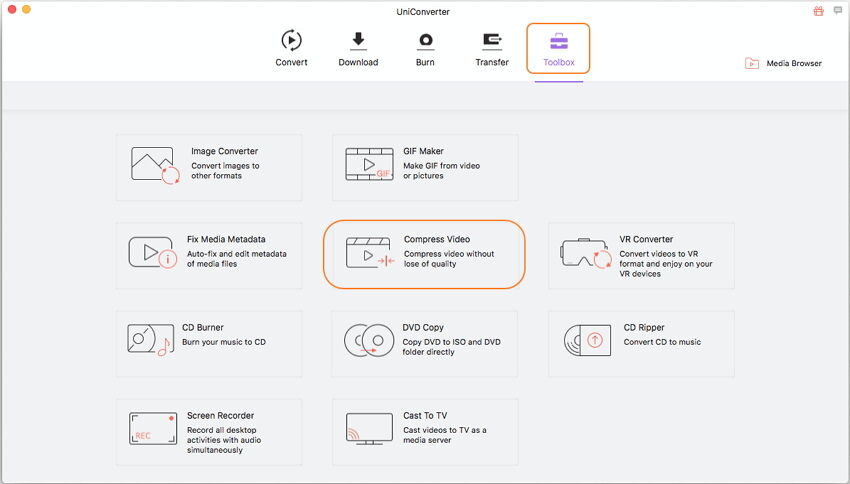This screenshot has height=484, width=850.
Task: Launch Screen Recorder title
Action: 221,416
